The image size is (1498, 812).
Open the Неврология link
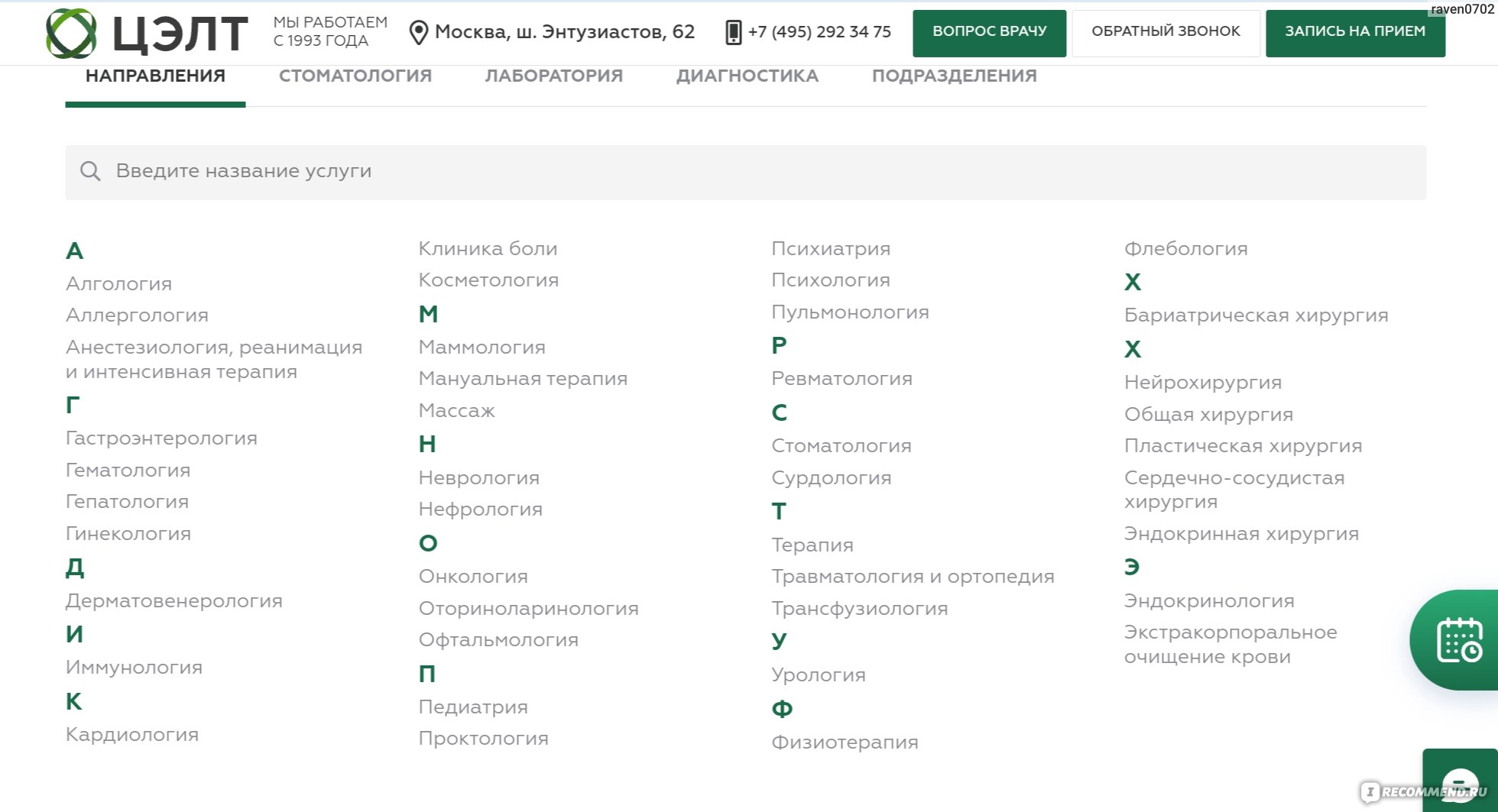479,478
